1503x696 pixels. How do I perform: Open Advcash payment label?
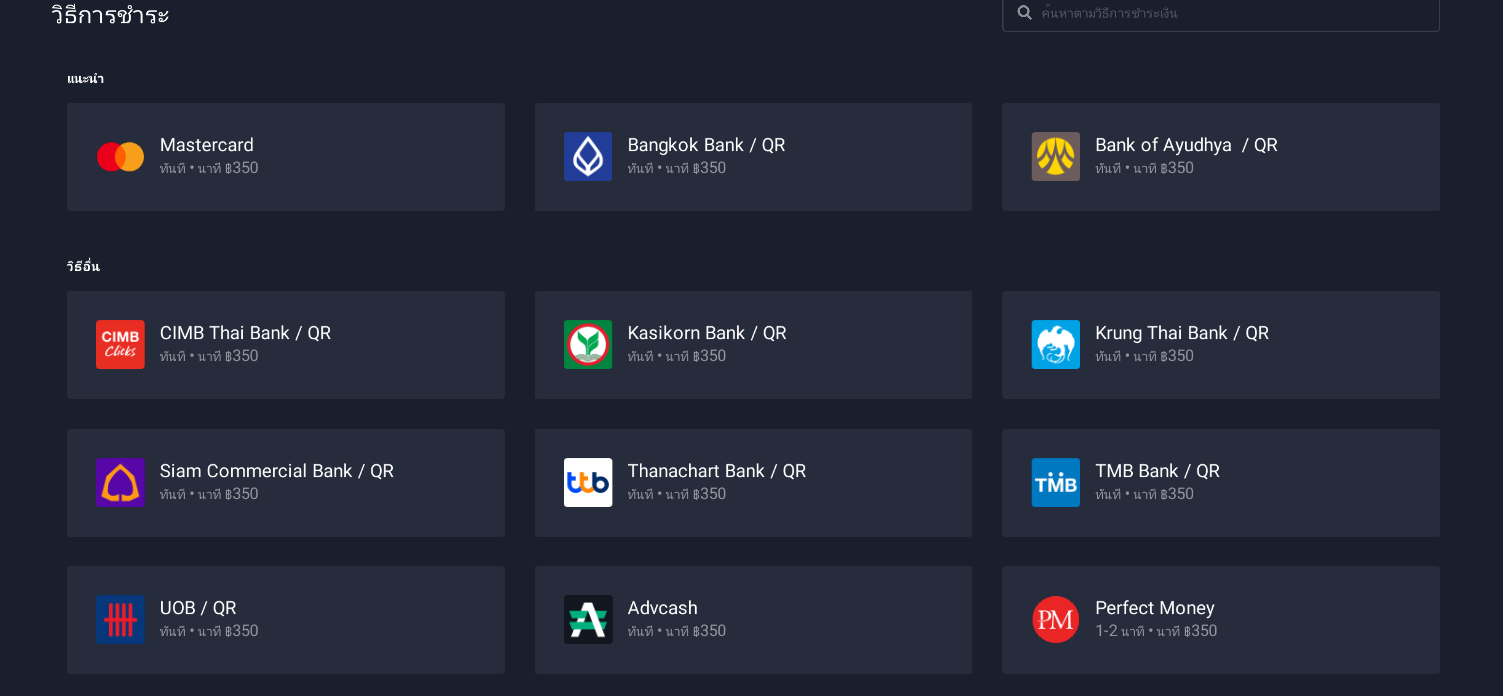pyautogui.click(x=662, y=608)
